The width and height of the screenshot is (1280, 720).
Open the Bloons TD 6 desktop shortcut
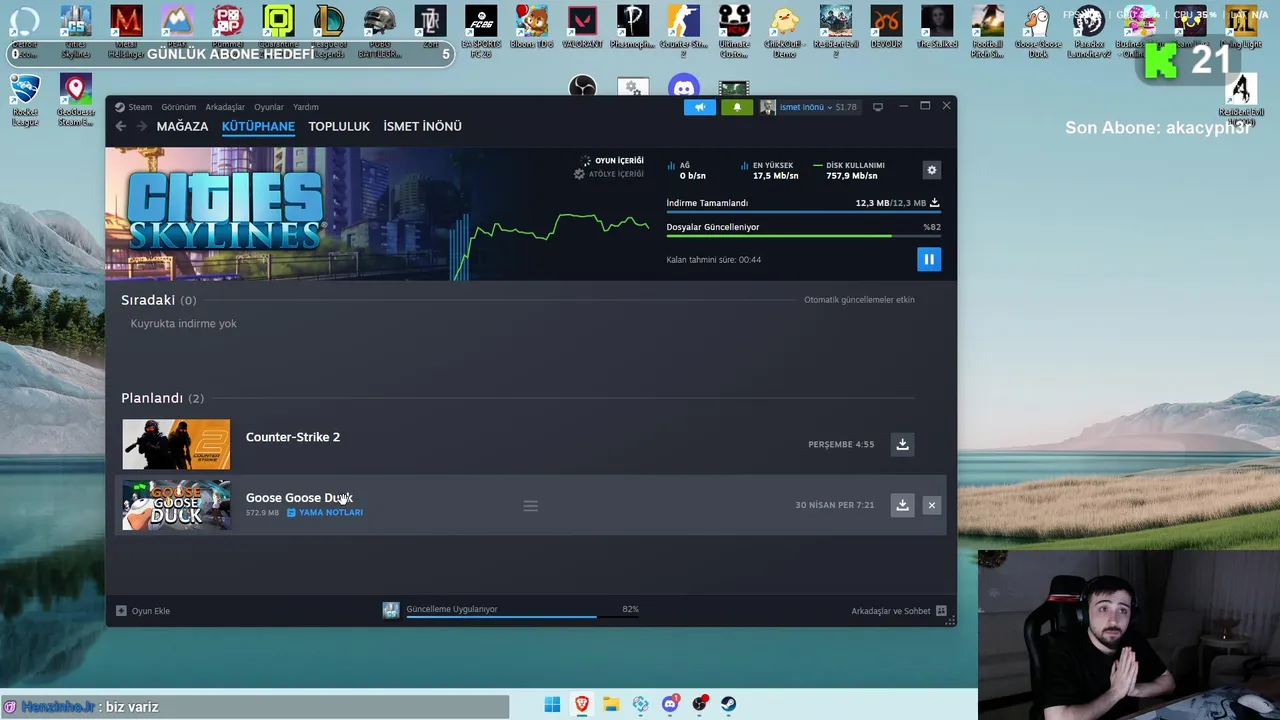coord(532,28)
